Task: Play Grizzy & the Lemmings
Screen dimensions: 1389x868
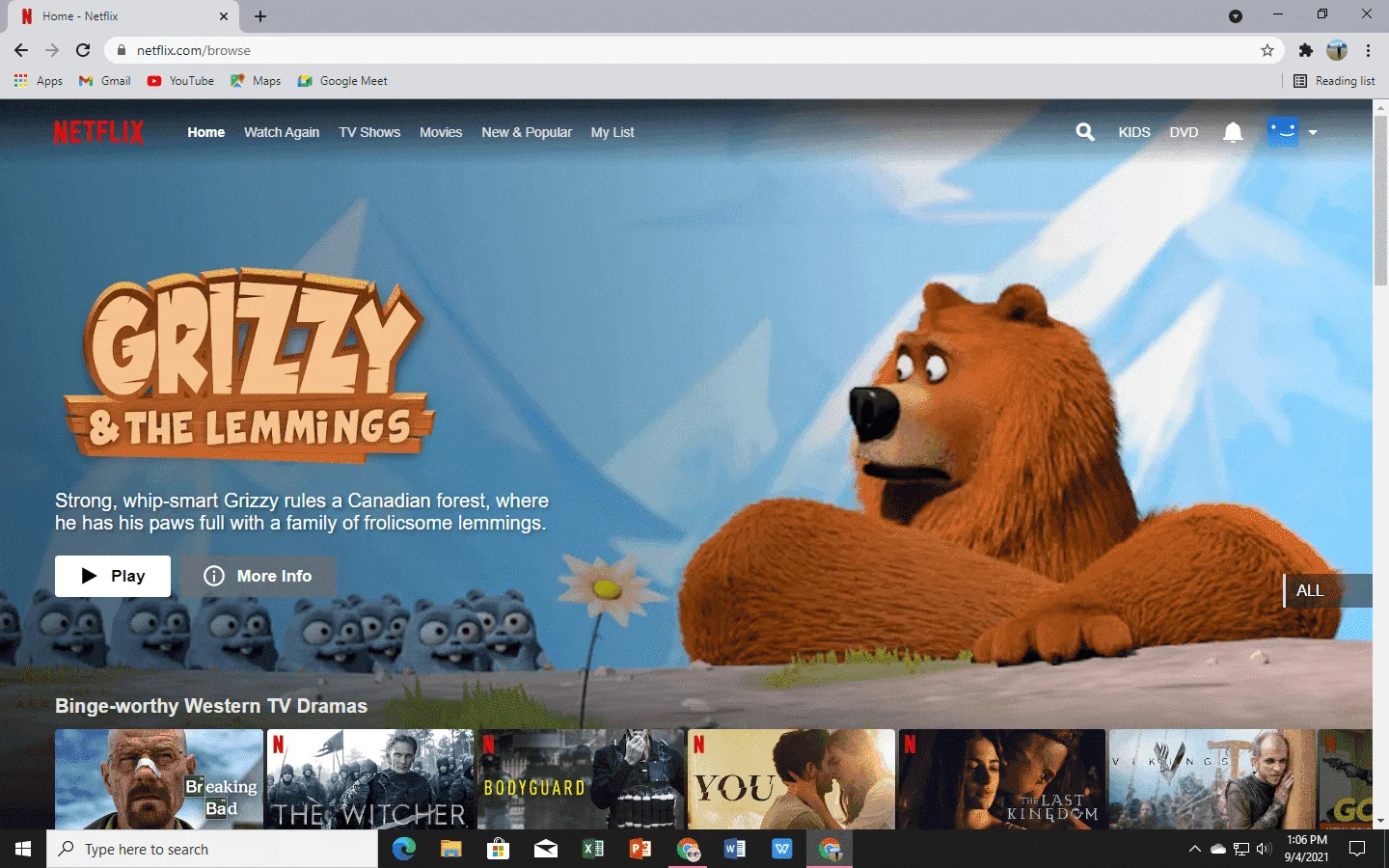Action: pos(113,576)
